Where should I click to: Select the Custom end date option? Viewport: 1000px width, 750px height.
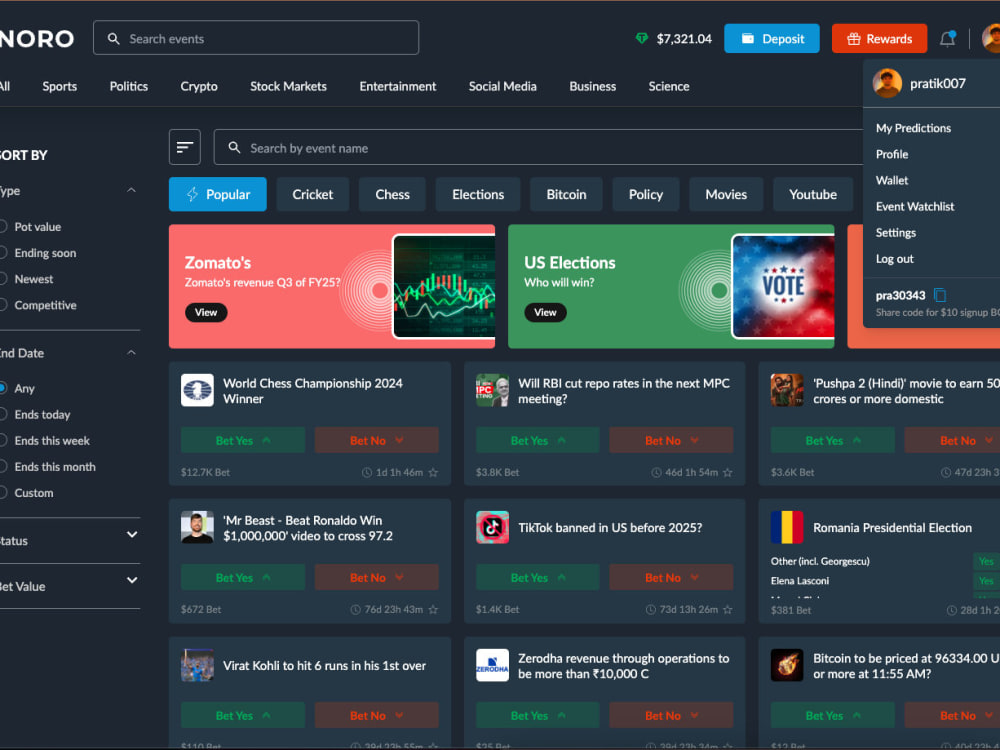click(27, 492)
